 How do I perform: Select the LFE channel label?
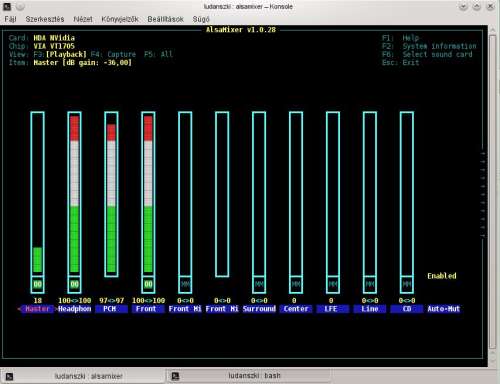click(x=333, y=309)
